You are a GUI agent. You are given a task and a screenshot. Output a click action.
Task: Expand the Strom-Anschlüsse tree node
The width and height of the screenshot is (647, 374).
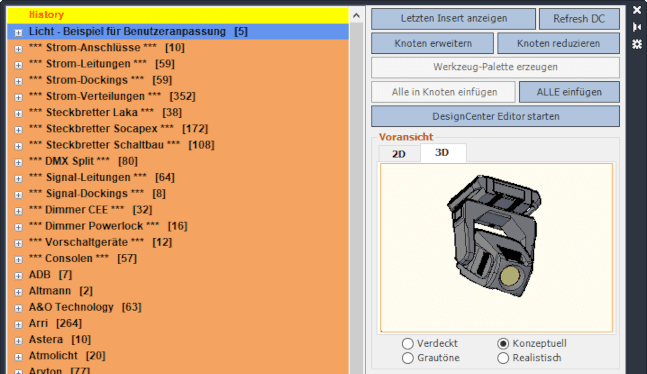point(18,49)
